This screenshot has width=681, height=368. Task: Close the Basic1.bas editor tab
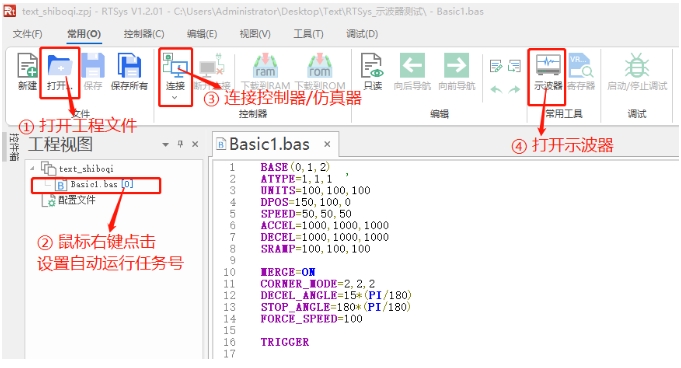click(327, 144)
